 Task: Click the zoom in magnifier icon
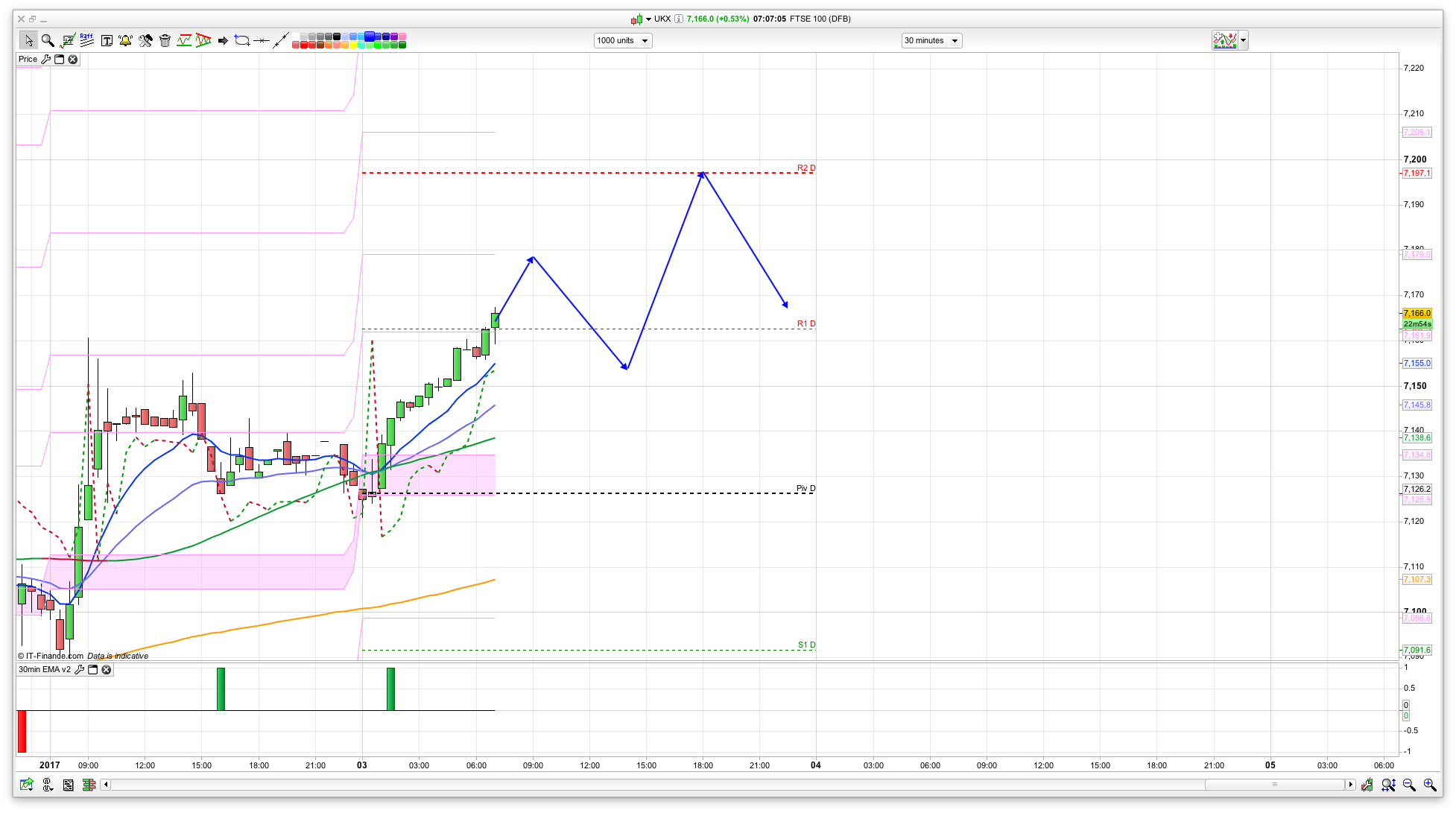coord(1429,785)
